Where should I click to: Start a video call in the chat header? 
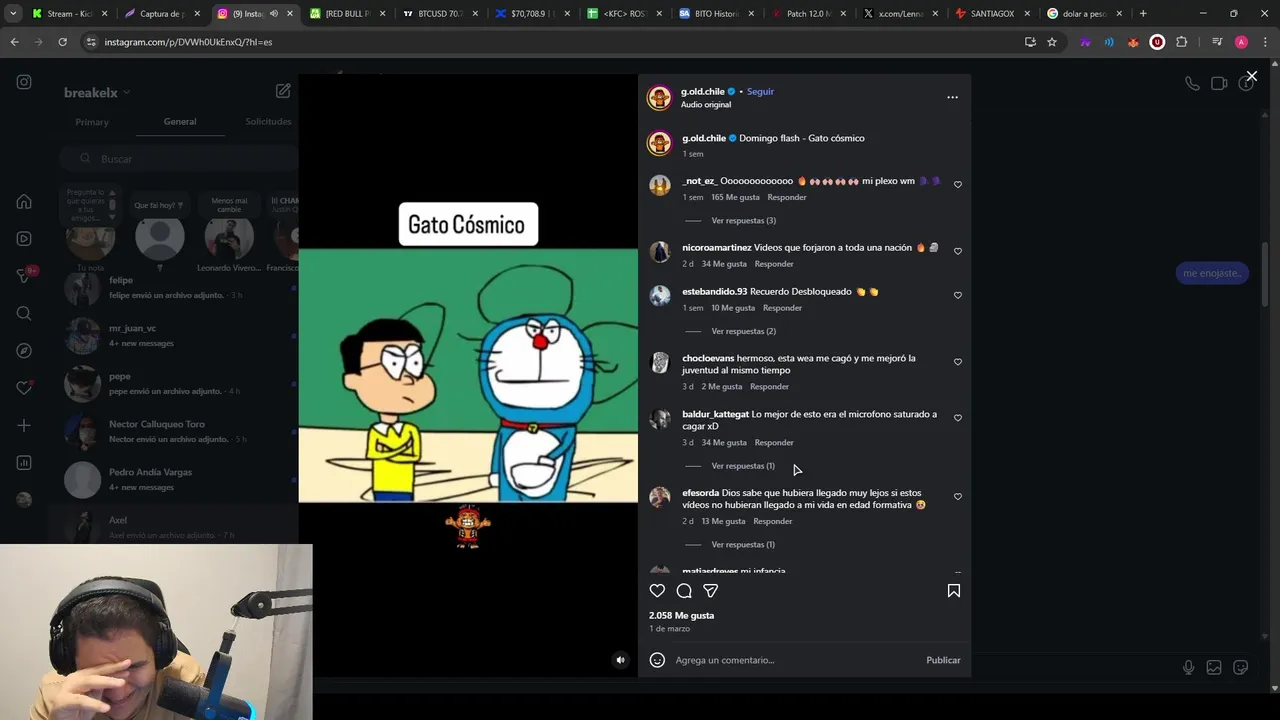tap(1219, 84)
